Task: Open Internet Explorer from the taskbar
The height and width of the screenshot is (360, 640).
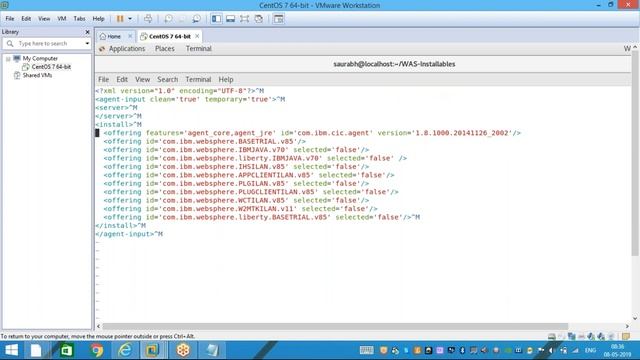Action: click(125, 350)
